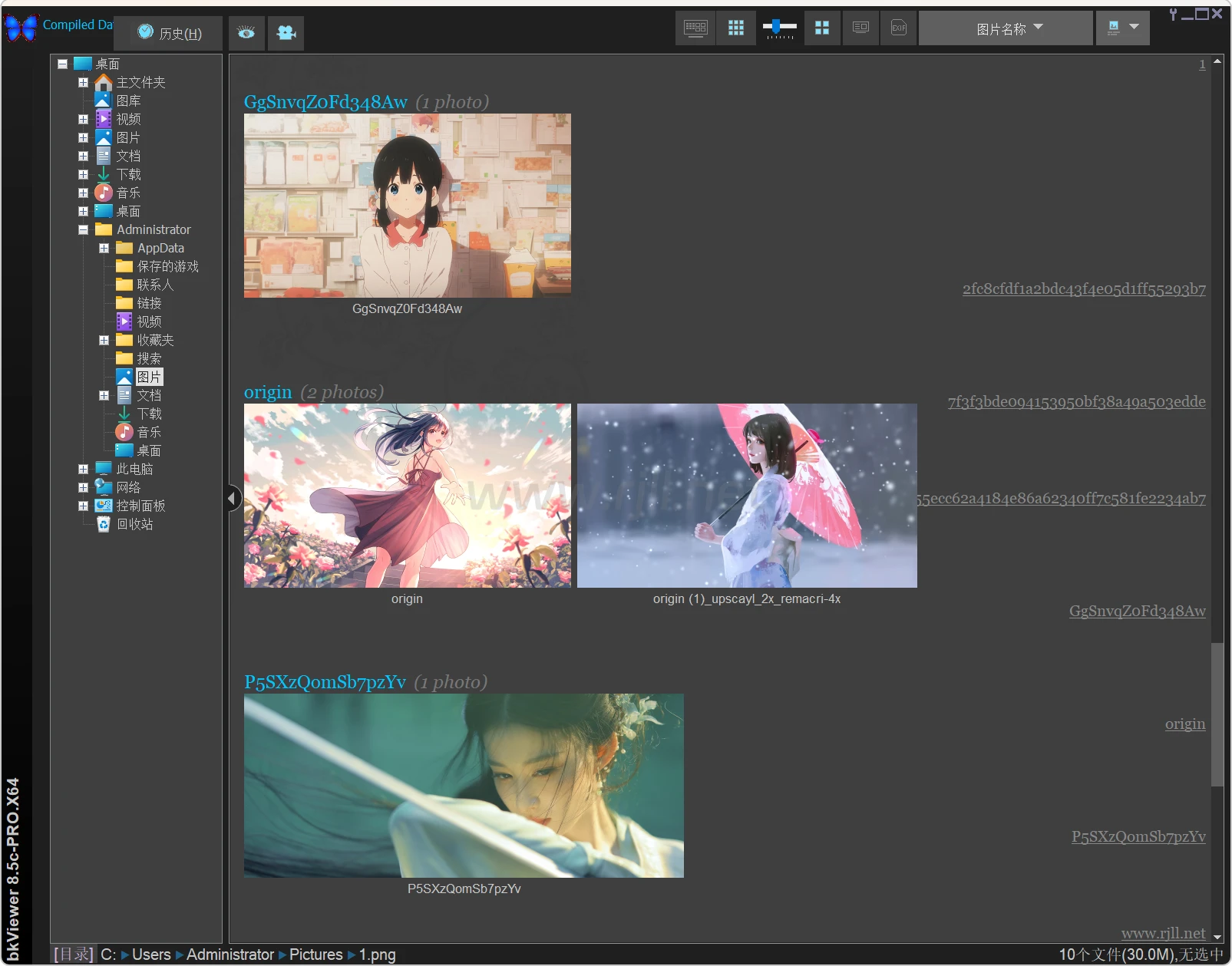Switch to filmstrip view layout icon
This screenshot has width=1232, height=966.
point(695,28)
